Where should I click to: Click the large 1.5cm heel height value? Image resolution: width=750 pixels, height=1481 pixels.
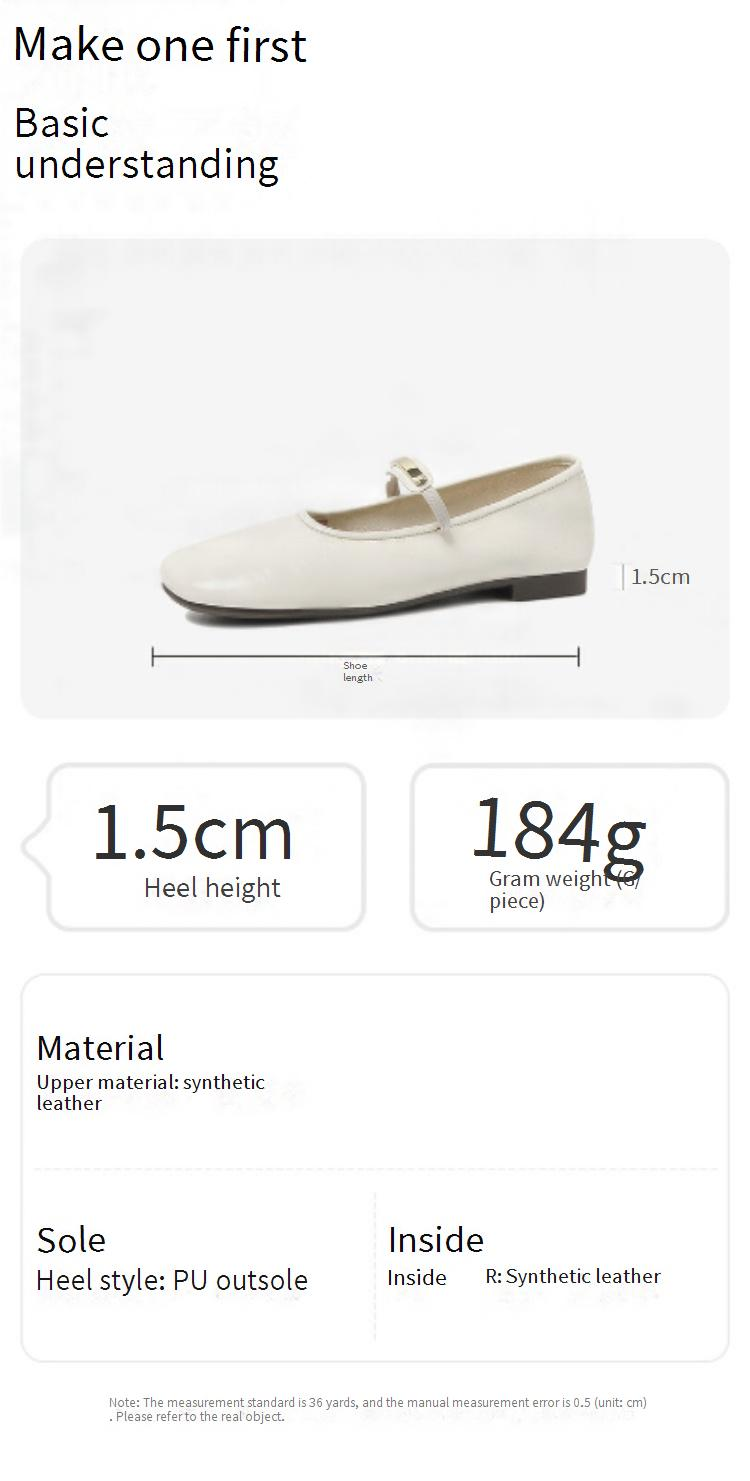pos(193,833)
